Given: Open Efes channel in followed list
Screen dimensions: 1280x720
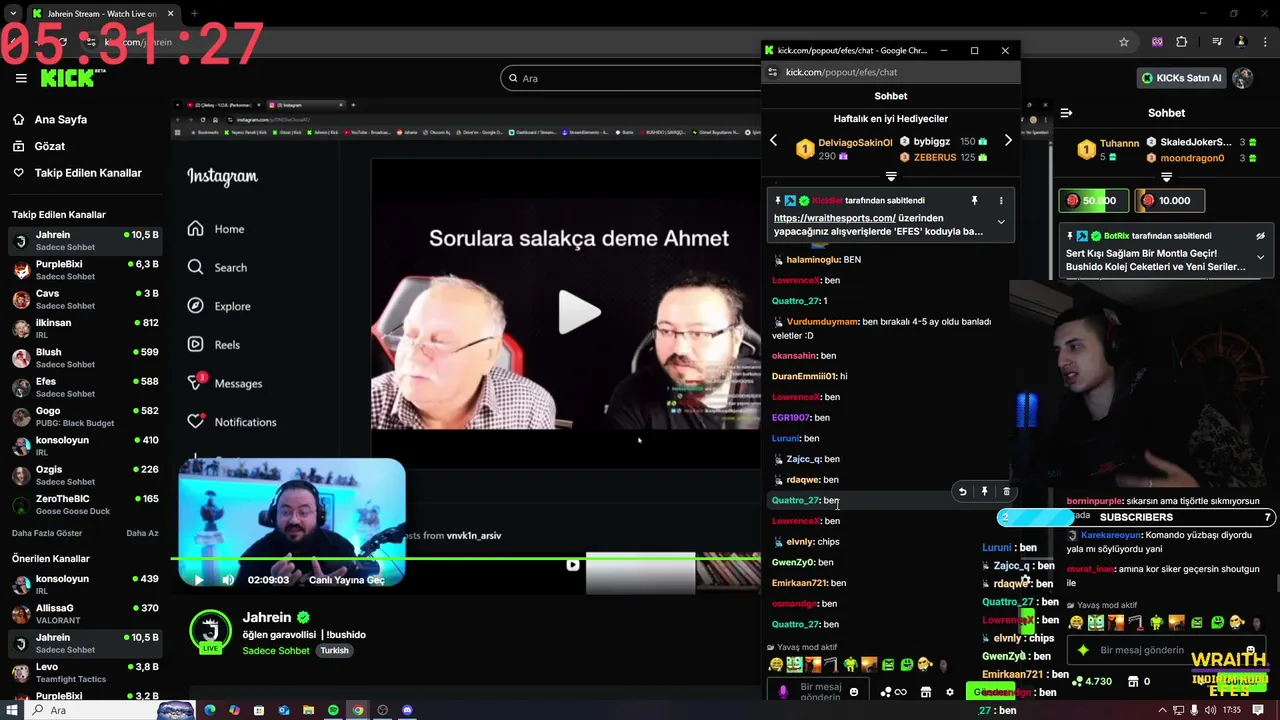Looking at the screenshot, I should pyautogui.click(x=84, y=387).
